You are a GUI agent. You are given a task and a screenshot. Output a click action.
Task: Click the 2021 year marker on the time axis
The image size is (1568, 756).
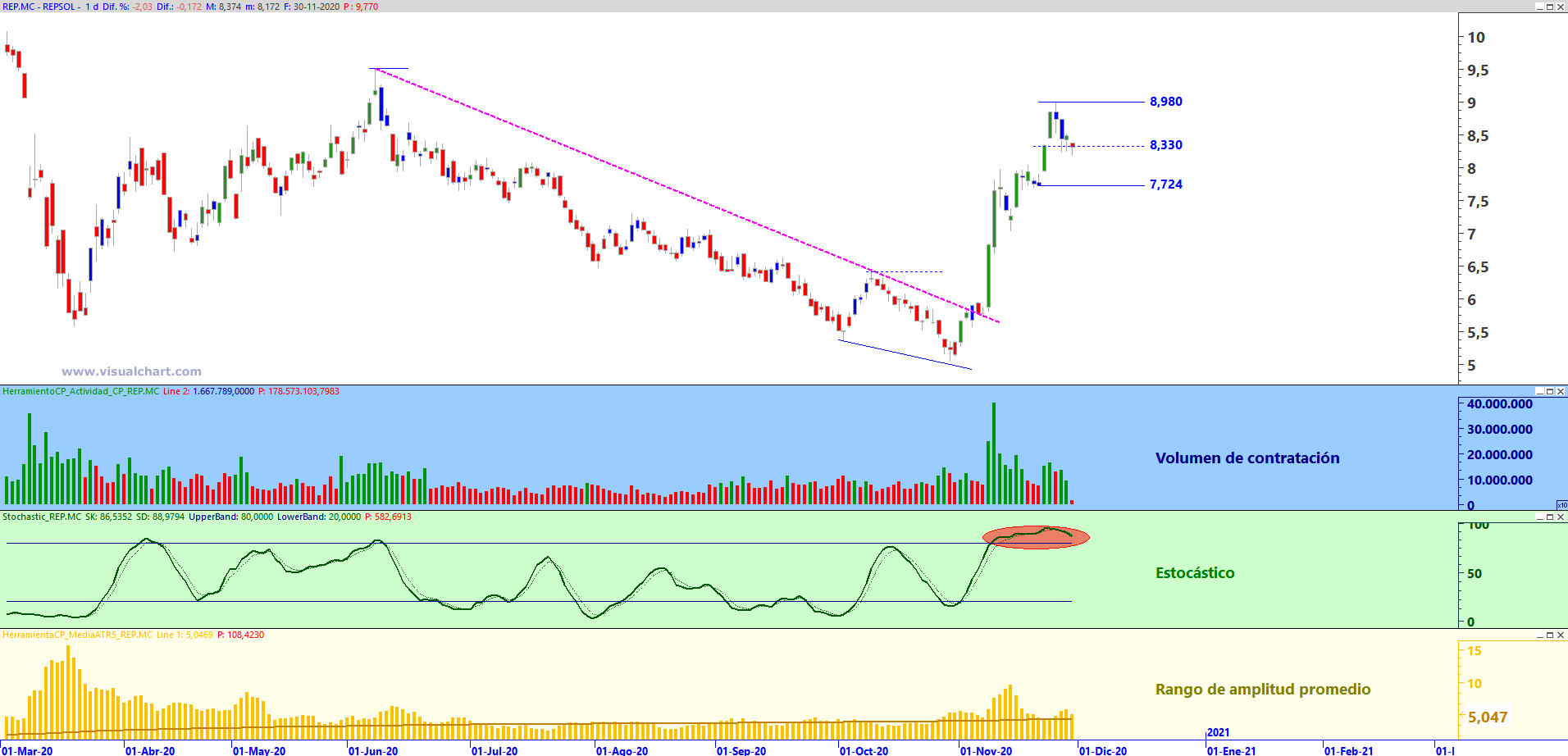[x=1219, y=732]
